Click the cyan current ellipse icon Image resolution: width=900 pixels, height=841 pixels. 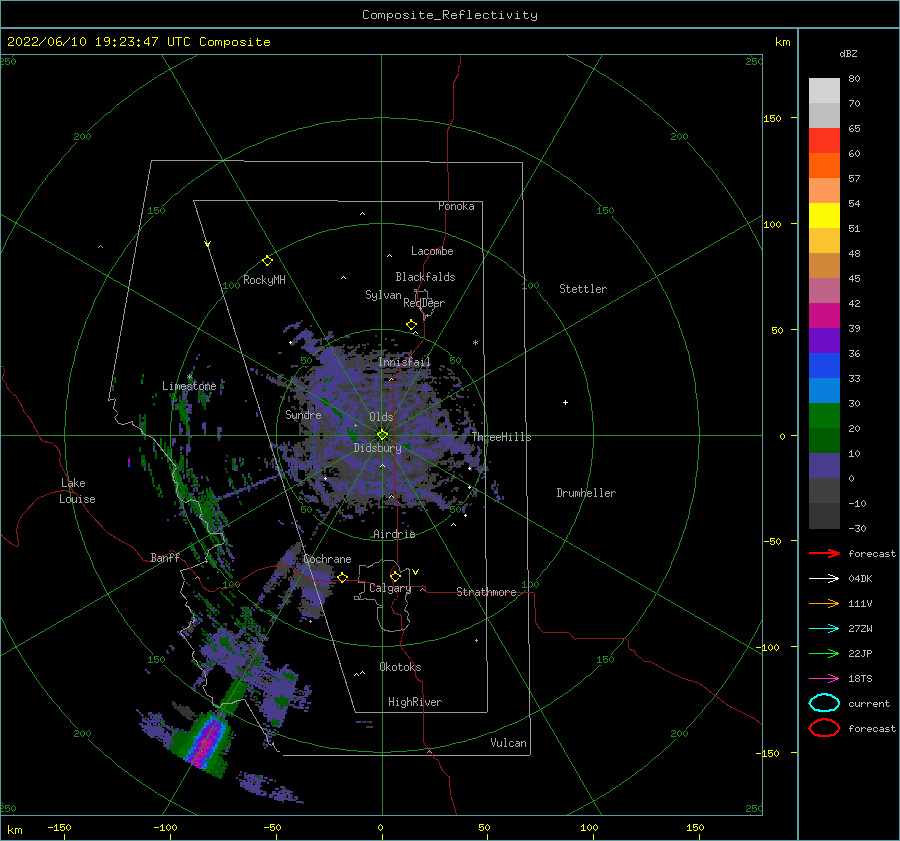click(x=824, y=703)
